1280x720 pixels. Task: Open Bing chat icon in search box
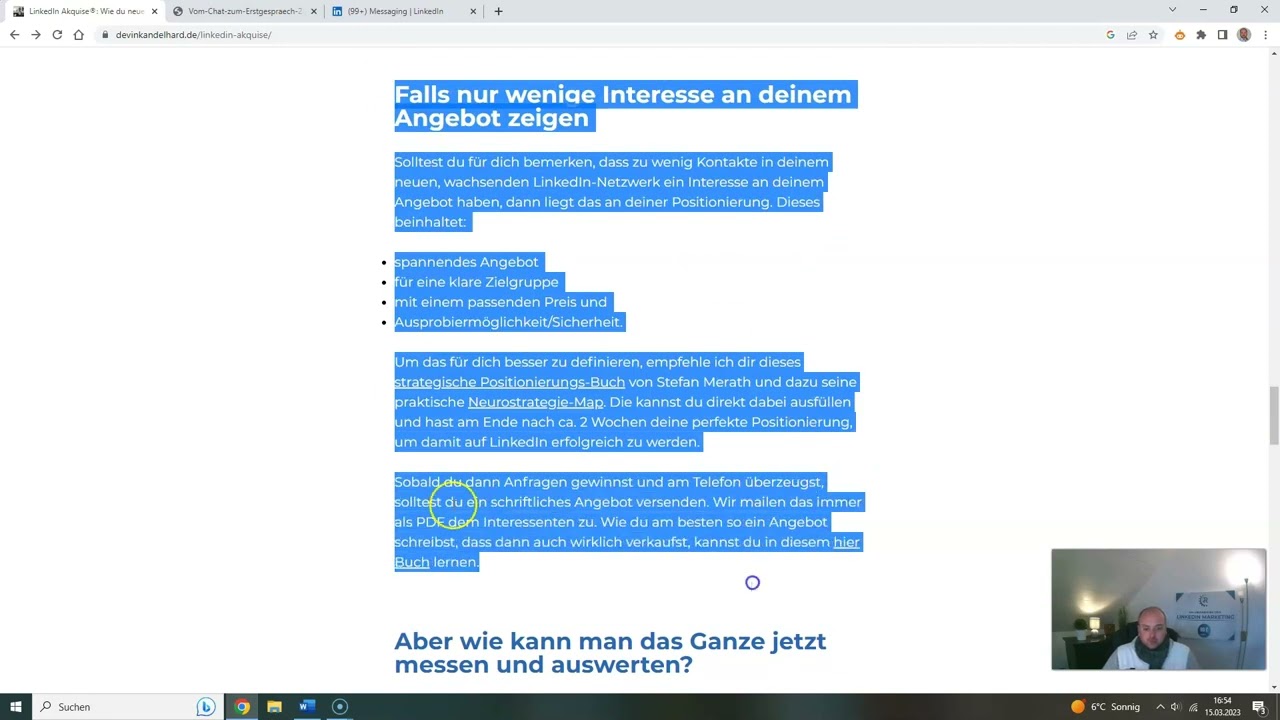206,706
